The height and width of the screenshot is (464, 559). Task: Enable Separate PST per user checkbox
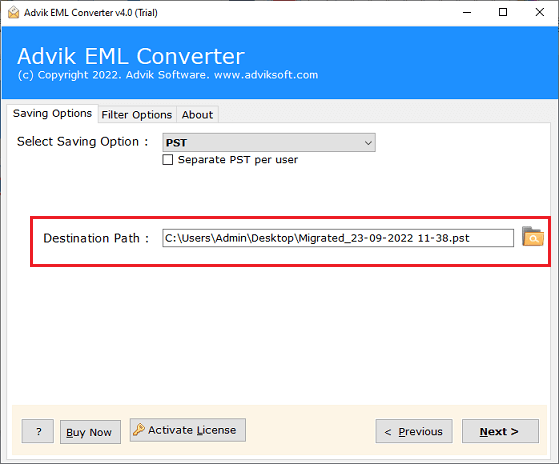(x=168, y=159)
